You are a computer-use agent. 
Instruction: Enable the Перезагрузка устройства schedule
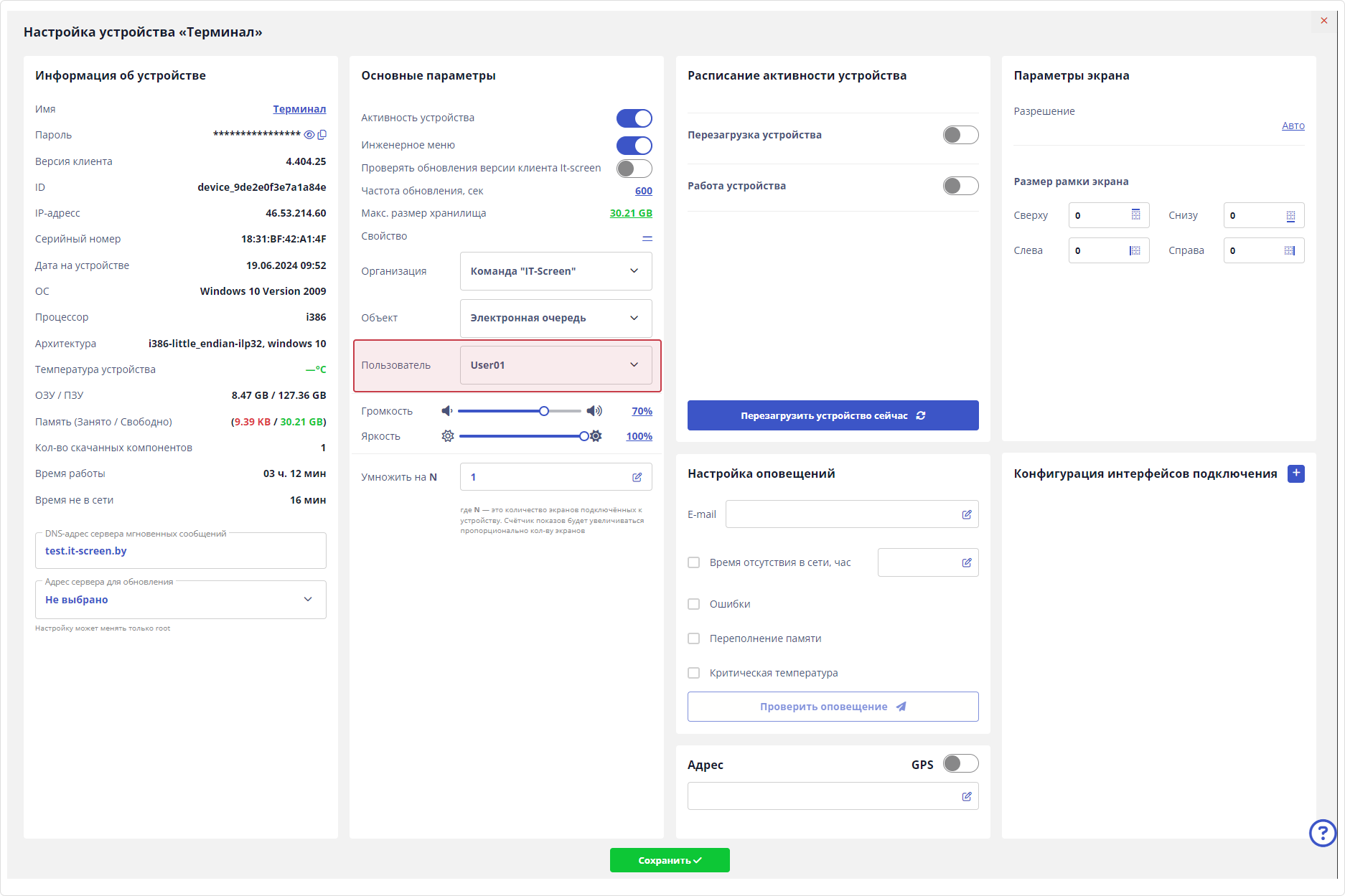961,135
